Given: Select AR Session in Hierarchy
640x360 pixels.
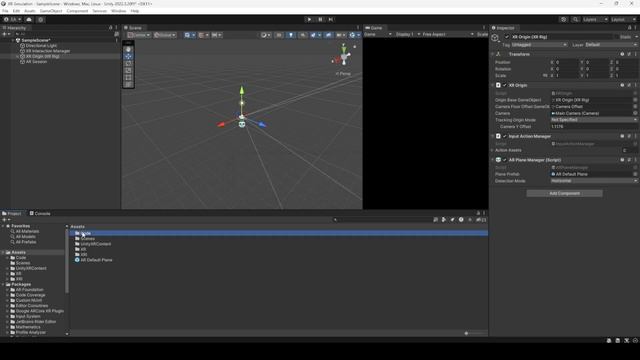Looking at the screenshot, I should point(36,62).
